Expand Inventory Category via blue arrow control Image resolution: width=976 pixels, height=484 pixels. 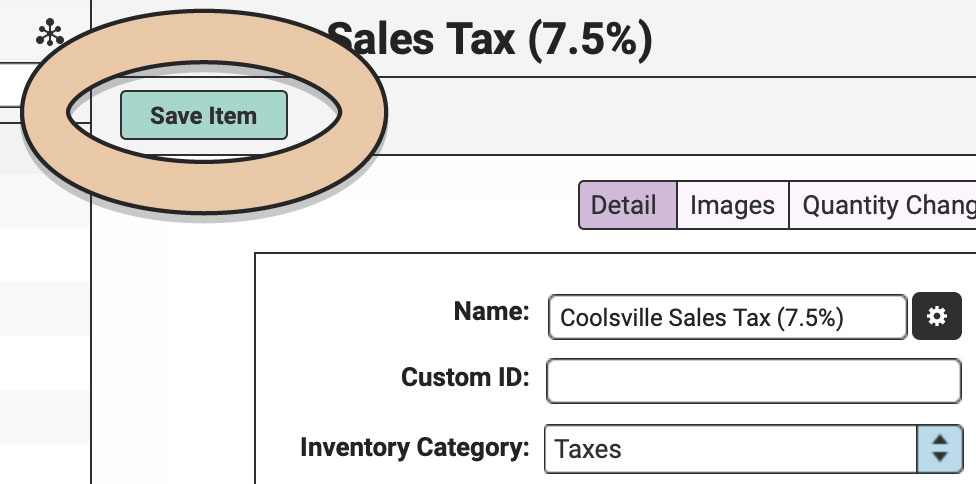(x=939, y=449)
